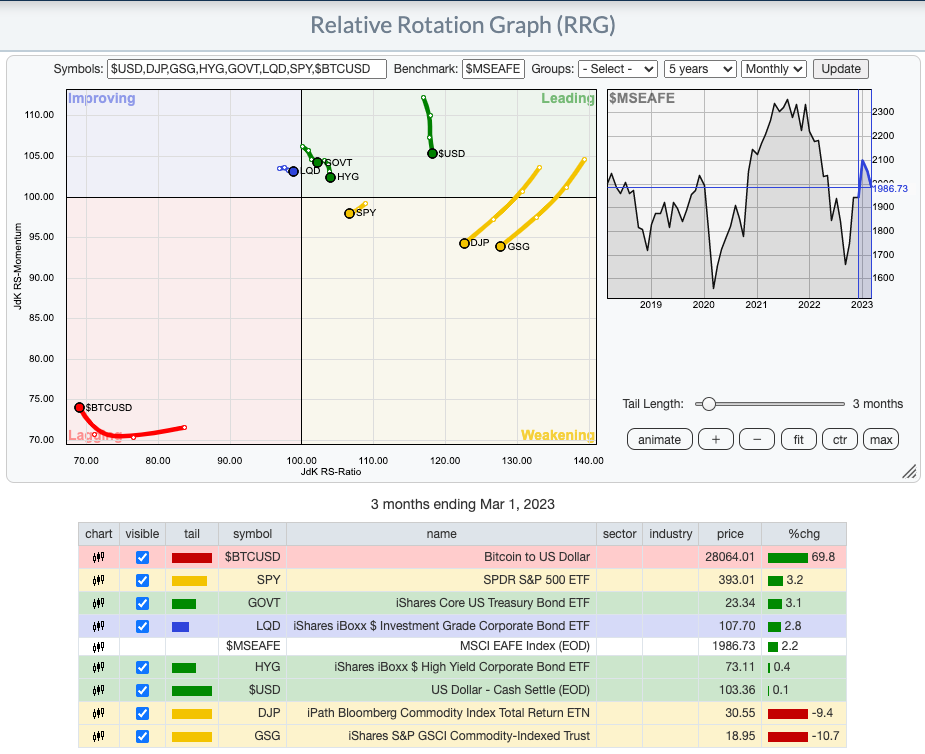
Task: Sort by the name column header
Action: [x=441, y=534]
